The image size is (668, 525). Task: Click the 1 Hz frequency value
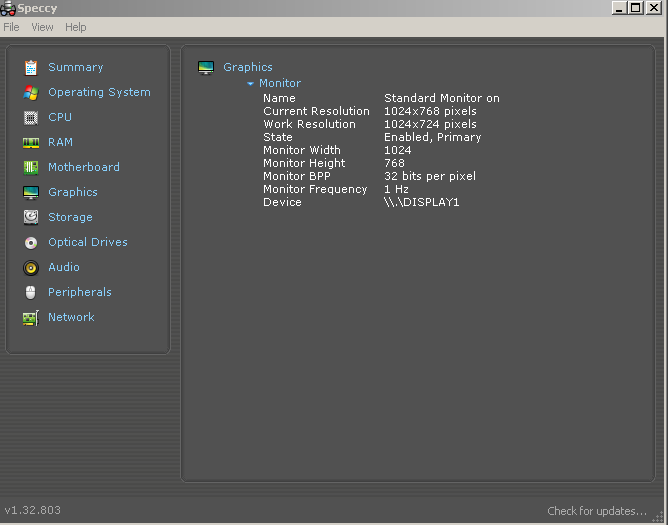coord(396,189)
